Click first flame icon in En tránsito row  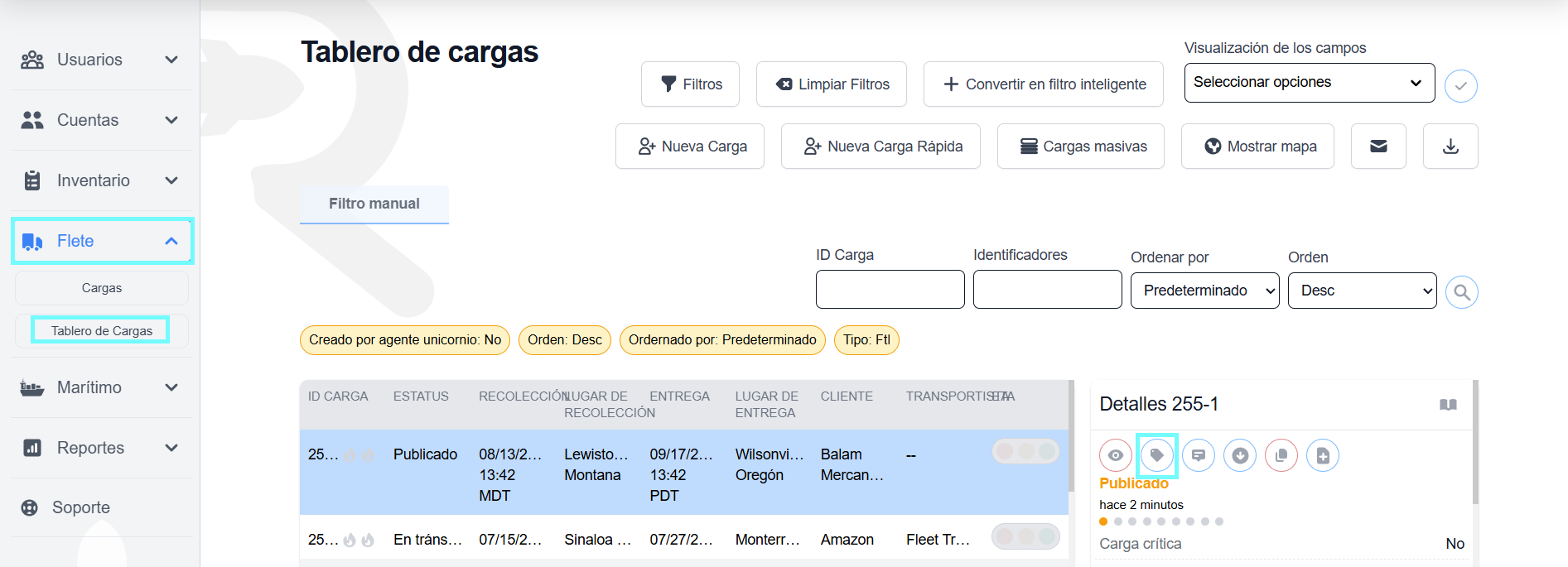pos(350,541)
